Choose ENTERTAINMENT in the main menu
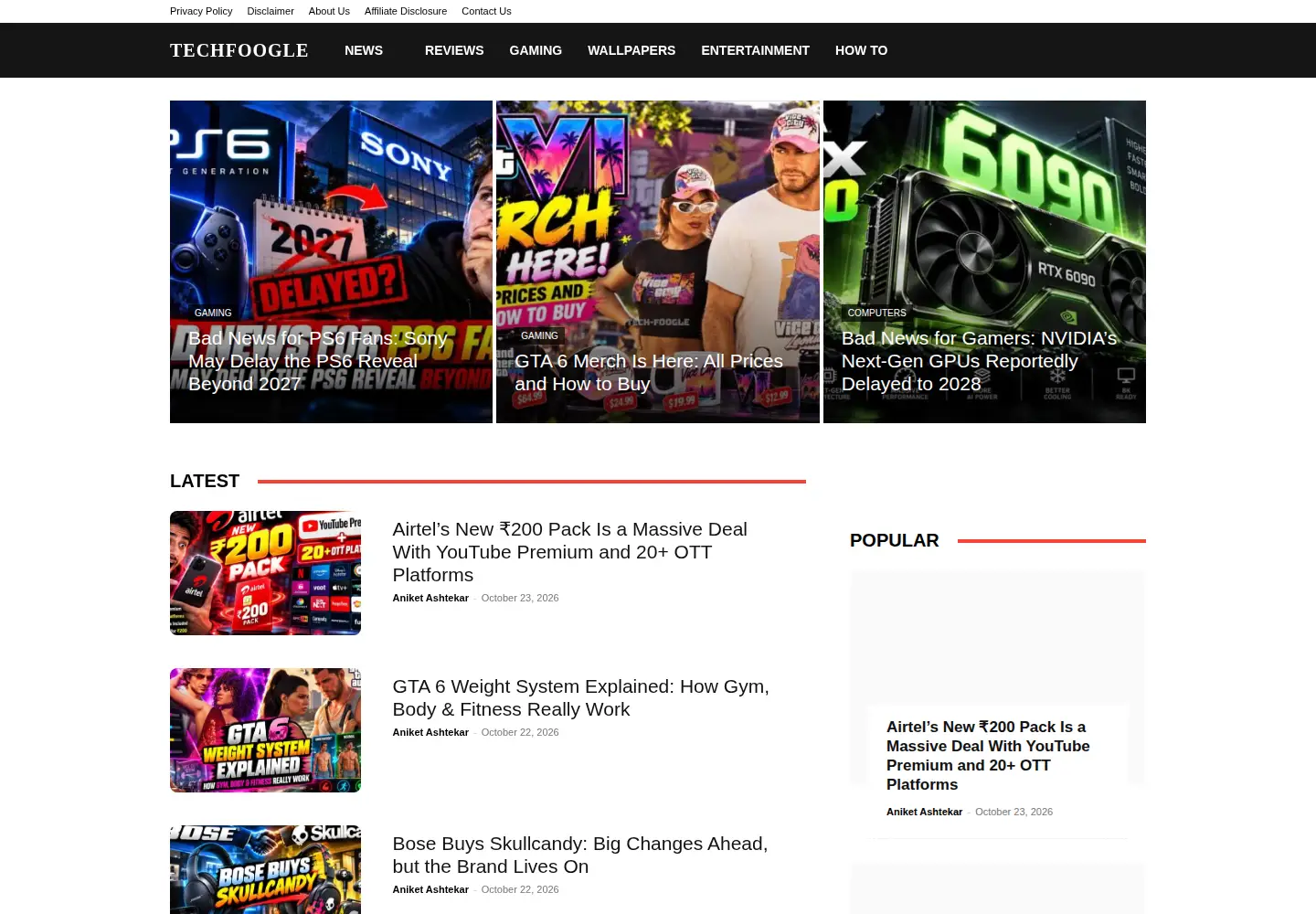The width and height of the screenshot is (1316, 914). pos(756,50)
